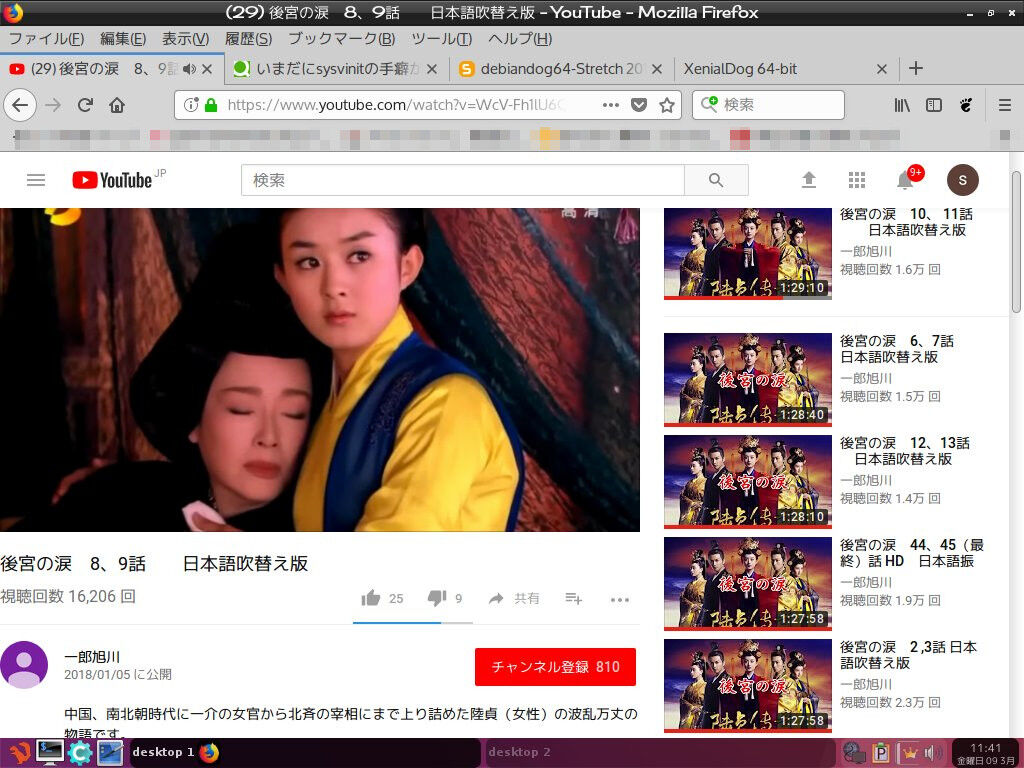This screenshot has height=768, width=1024.
Task: Open the ヘルプ menu
Action: tap(520, 39)
